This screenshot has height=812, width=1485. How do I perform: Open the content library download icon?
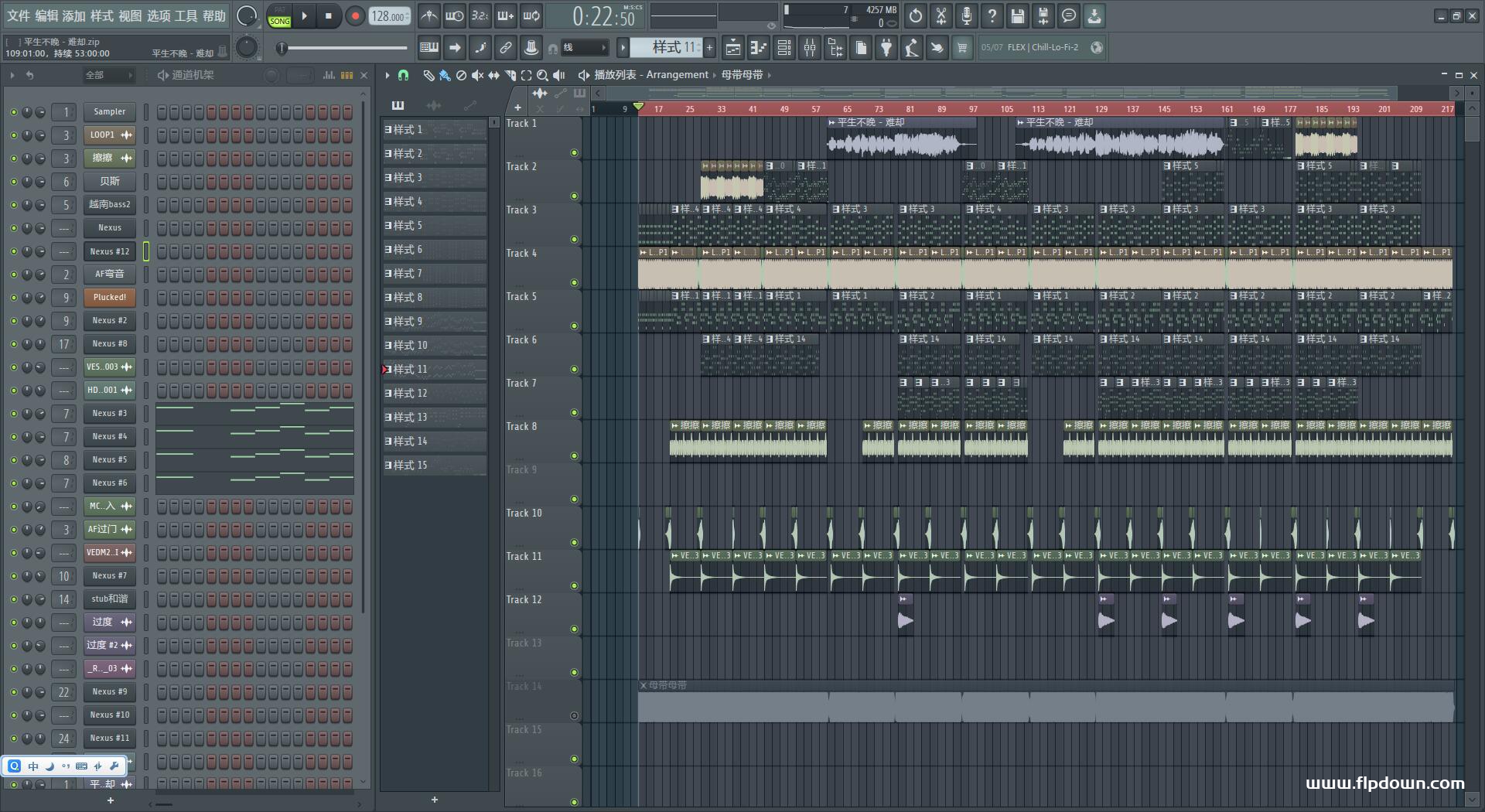coord(1094,15)
